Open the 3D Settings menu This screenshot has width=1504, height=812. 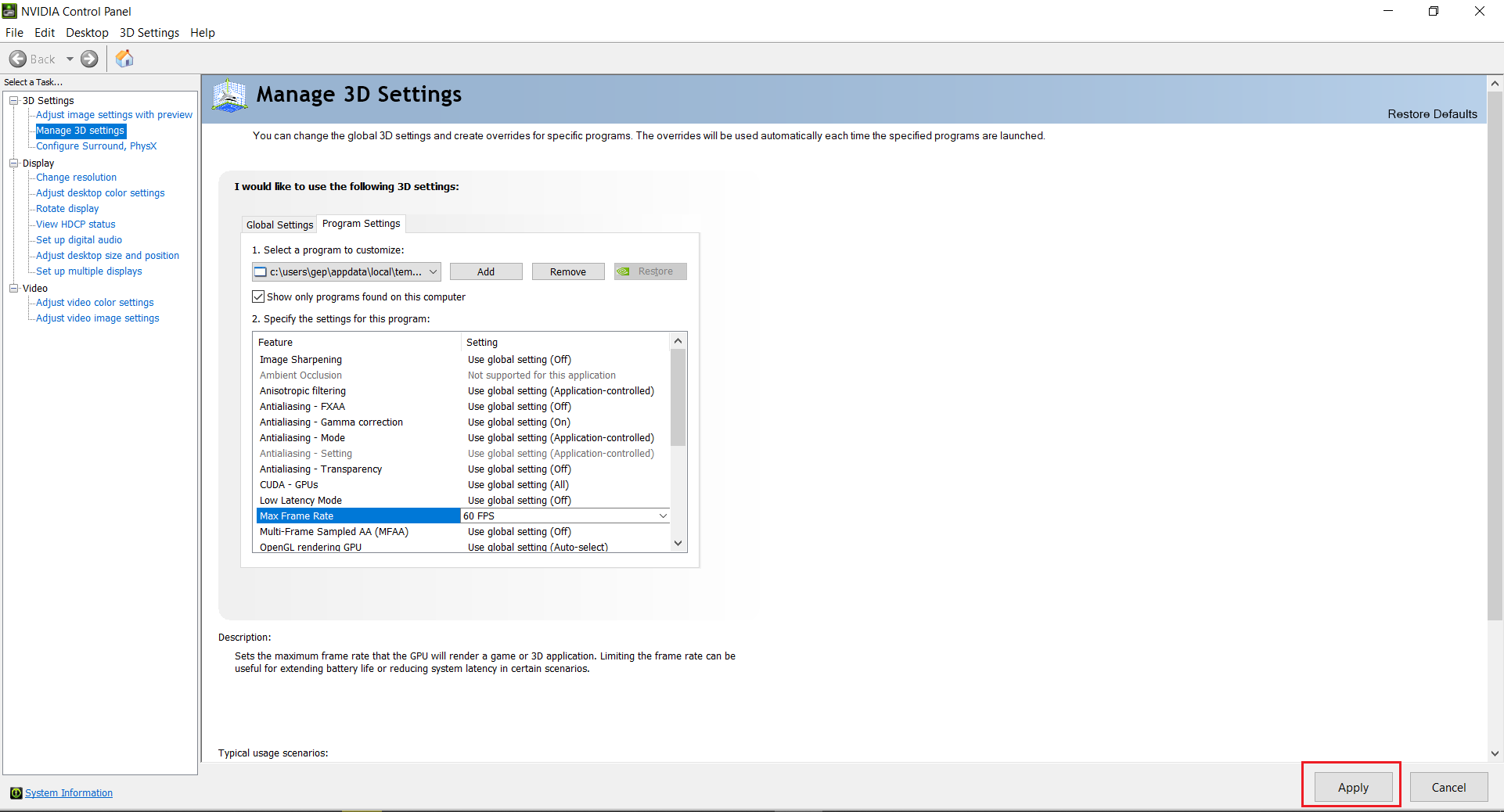click(149, 33)
